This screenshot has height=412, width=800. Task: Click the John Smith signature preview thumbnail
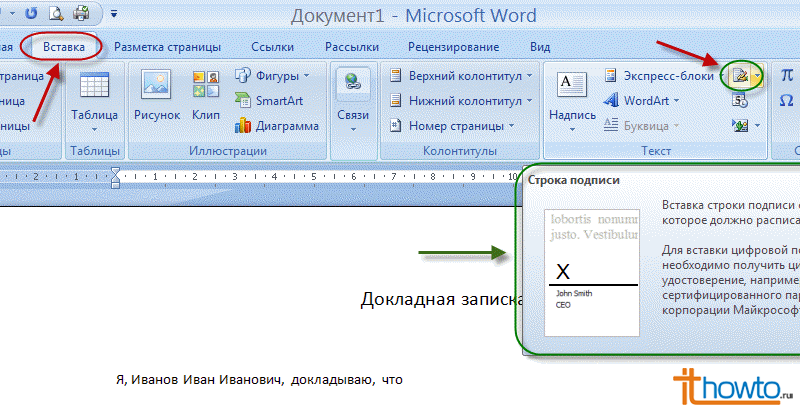[592, 273]
